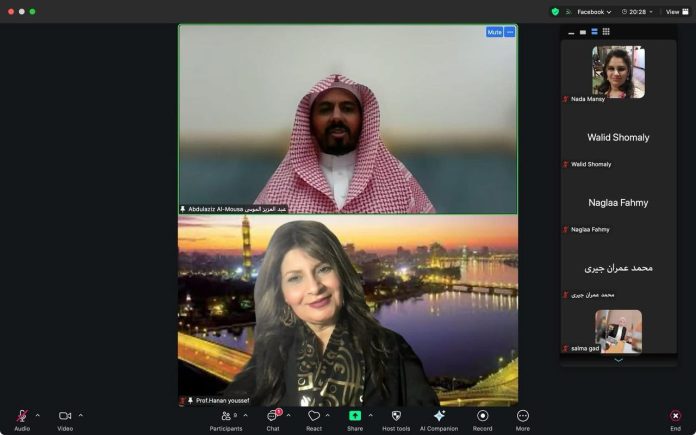Open the Chat panel
The height and width of the screenshot is (435, 696).
(272, 416)
